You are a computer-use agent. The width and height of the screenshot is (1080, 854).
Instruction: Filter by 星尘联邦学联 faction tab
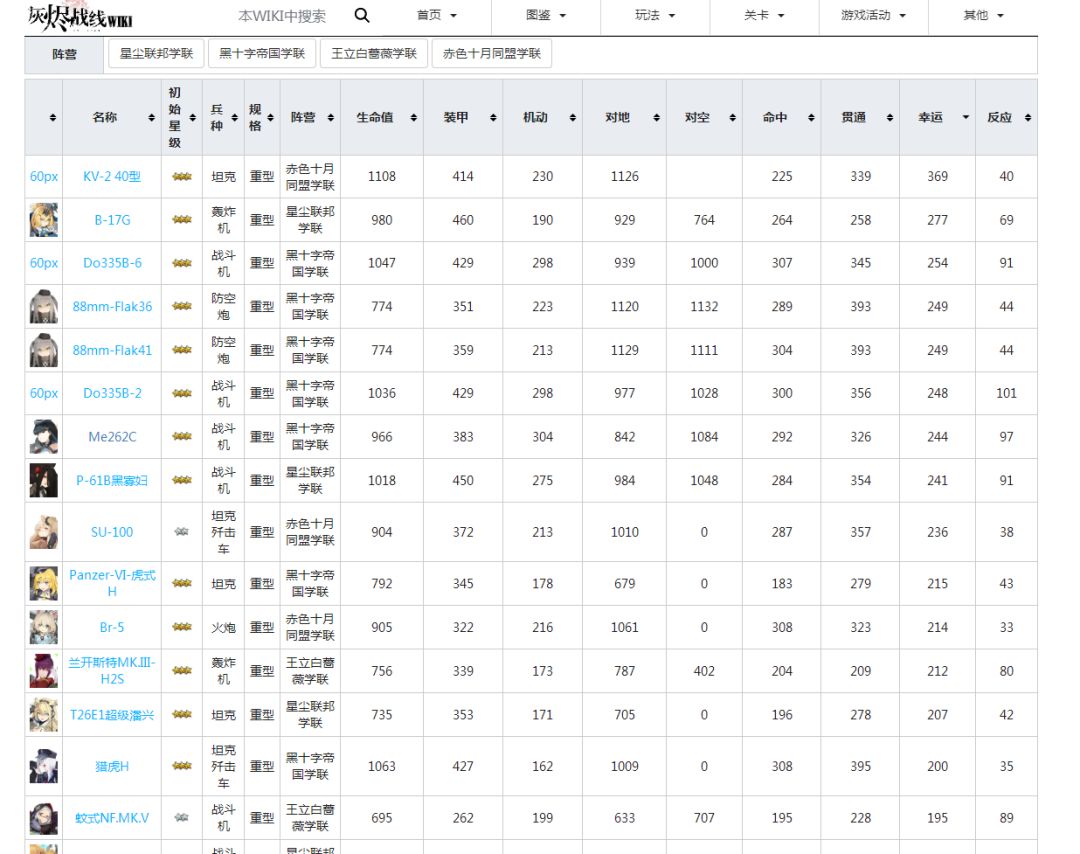(156, 54)
